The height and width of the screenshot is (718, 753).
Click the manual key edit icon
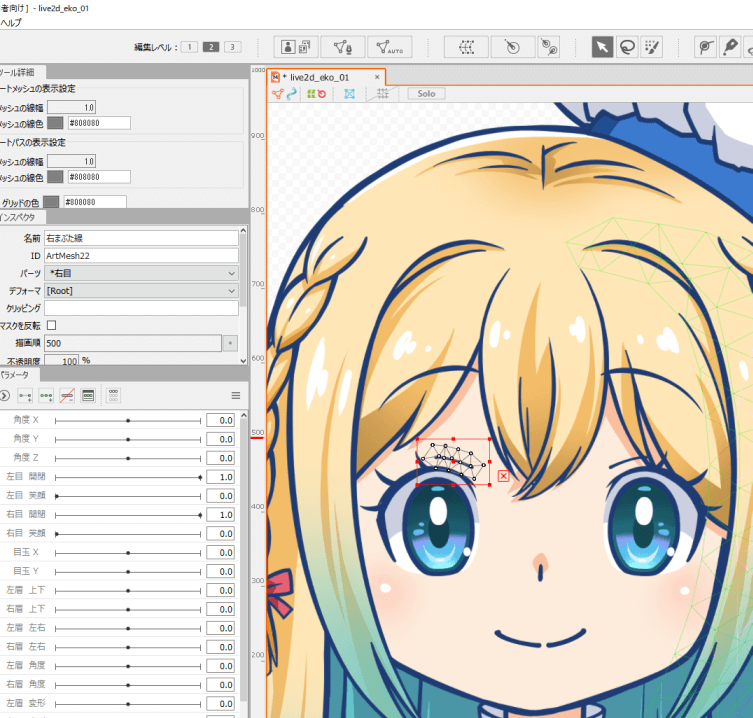[88, 396]
